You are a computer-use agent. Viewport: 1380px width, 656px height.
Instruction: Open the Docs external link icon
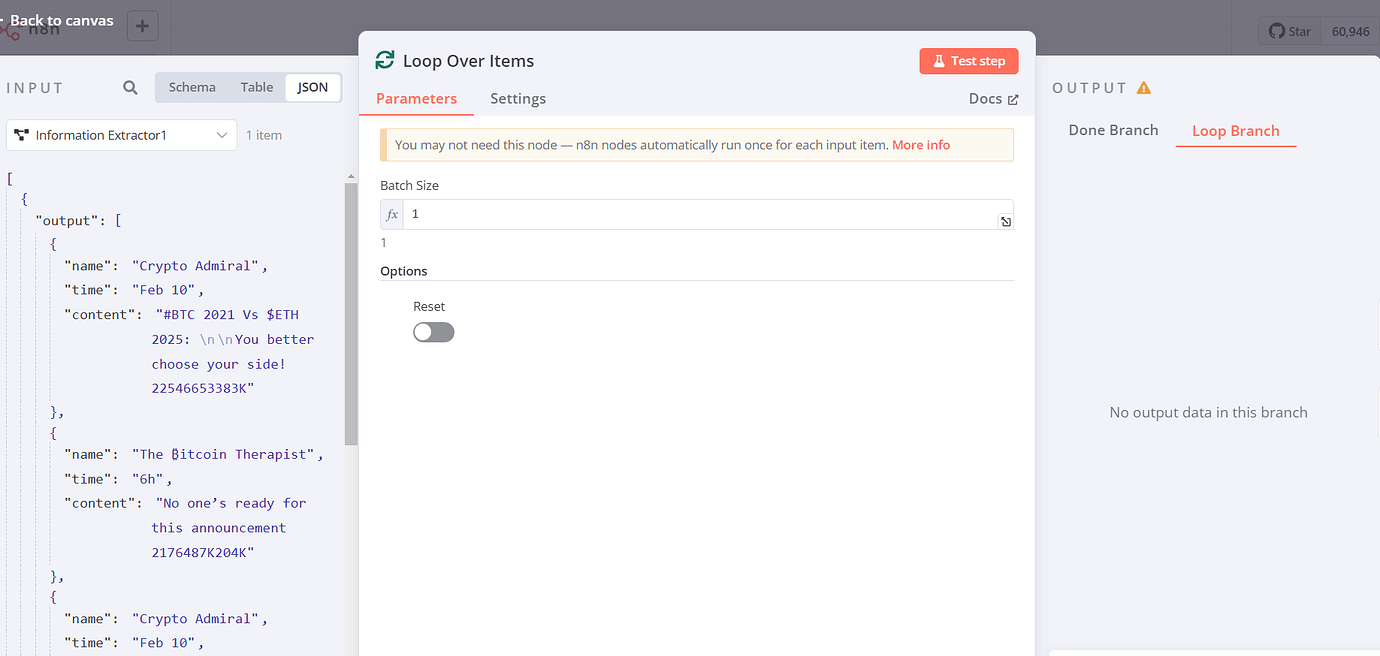click(1014, 98)
